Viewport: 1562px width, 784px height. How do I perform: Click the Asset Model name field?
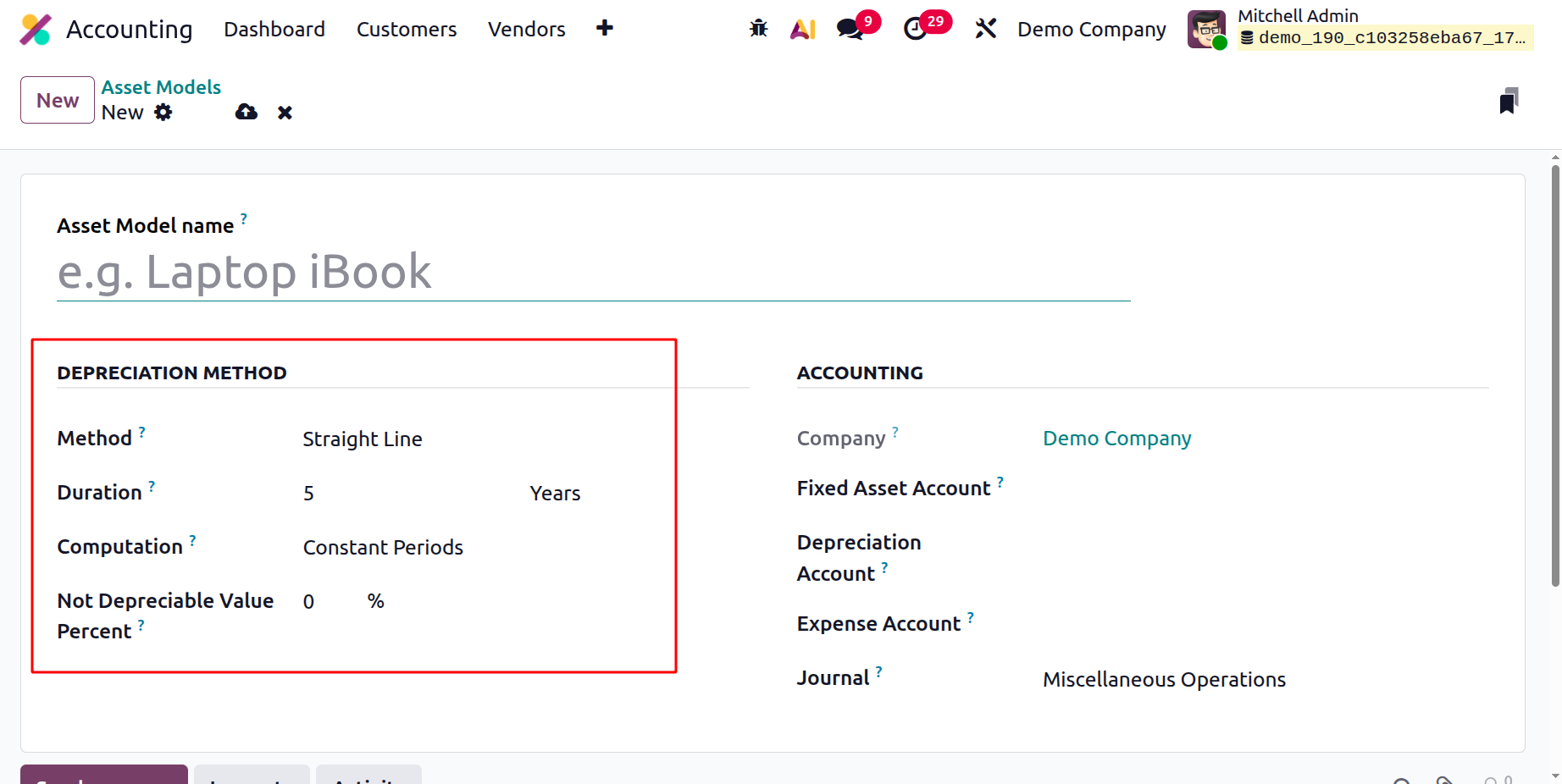coord(594,273)
